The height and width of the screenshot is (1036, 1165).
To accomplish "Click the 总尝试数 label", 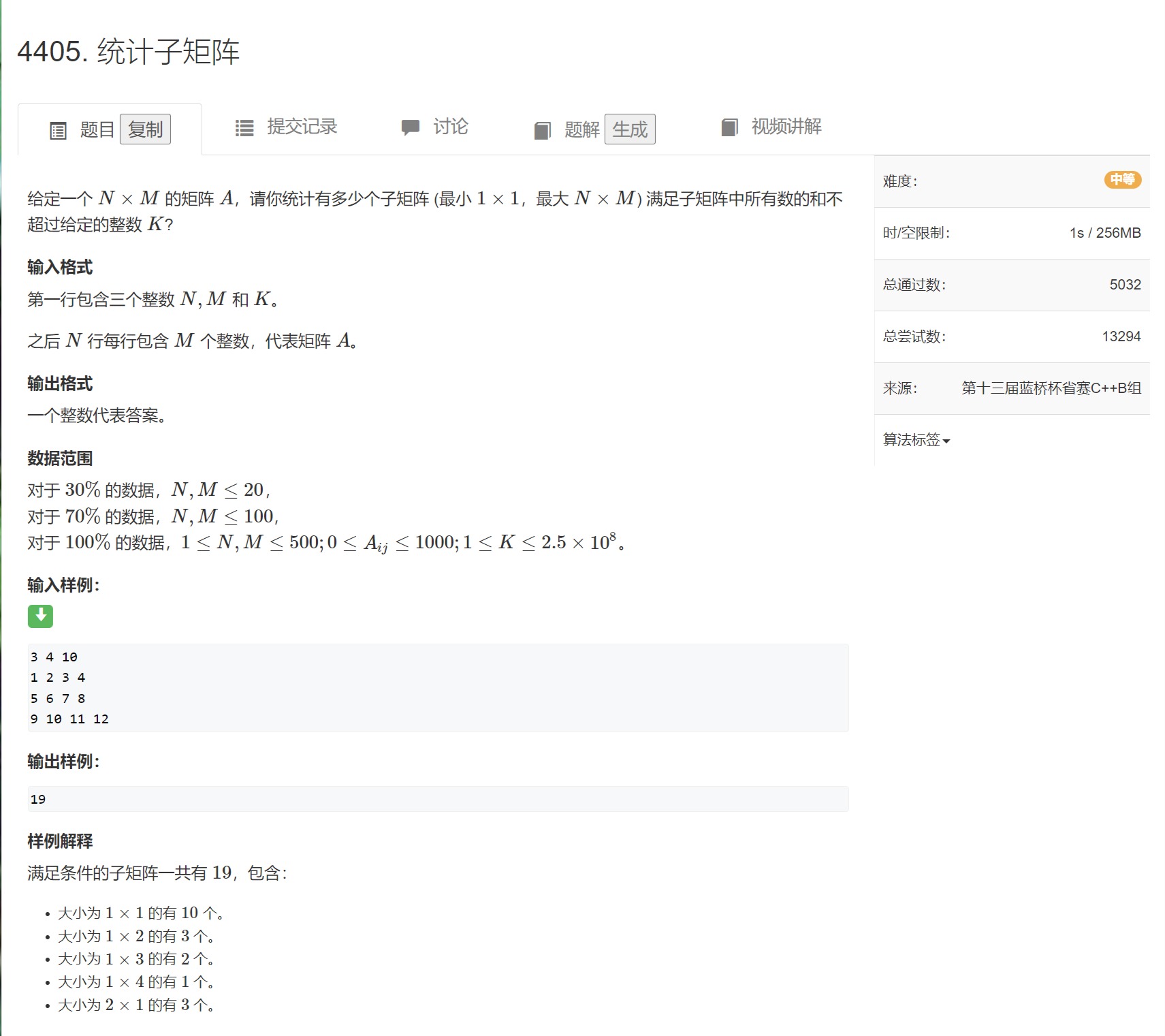I will click(x=914, y=336).
